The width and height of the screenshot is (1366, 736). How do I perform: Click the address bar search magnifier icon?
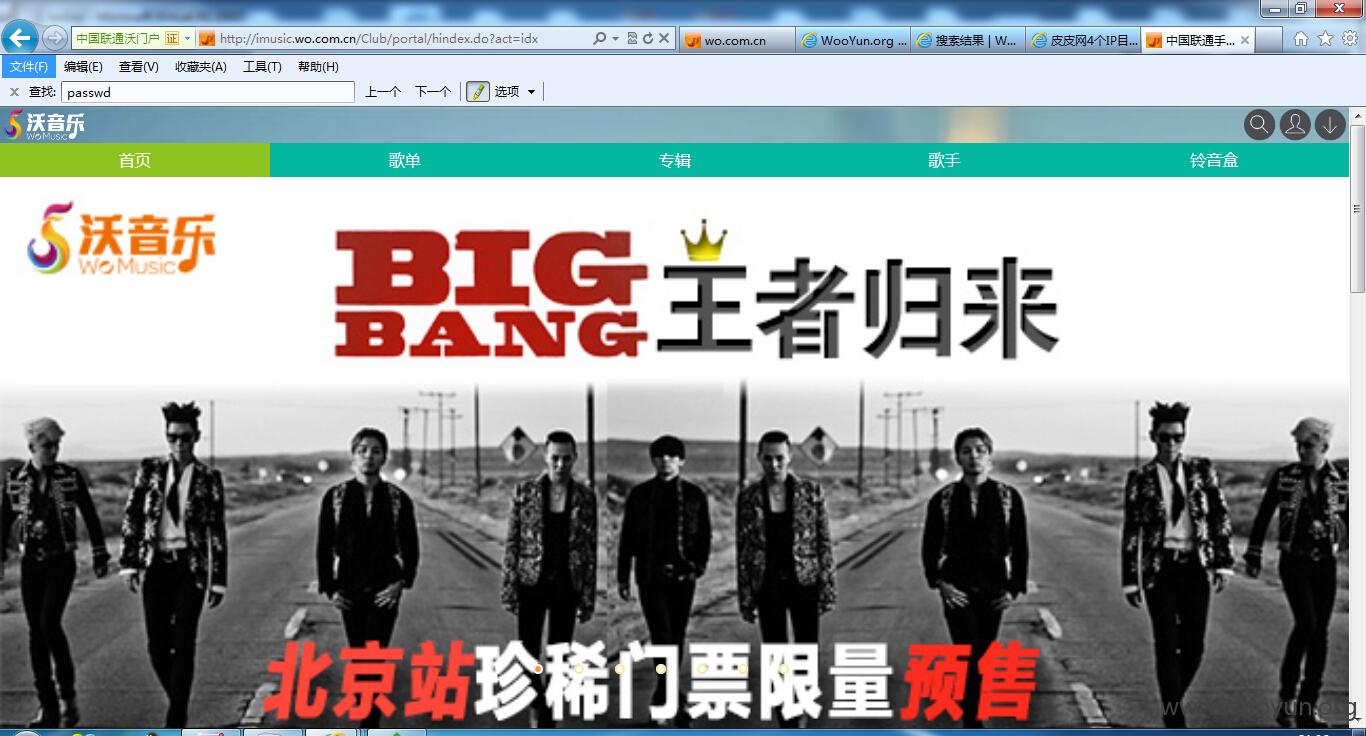600,38
